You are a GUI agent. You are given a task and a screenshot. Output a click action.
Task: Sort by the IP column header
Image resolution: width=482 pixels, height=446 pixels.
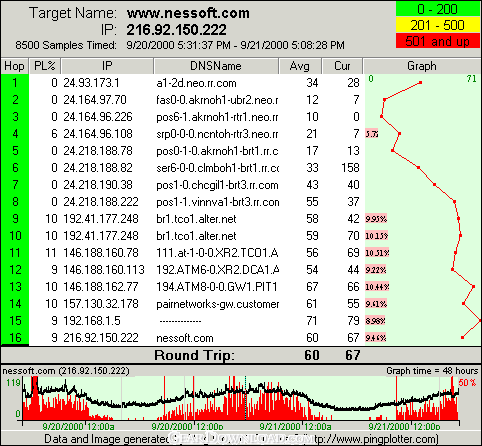click(107, 66)
